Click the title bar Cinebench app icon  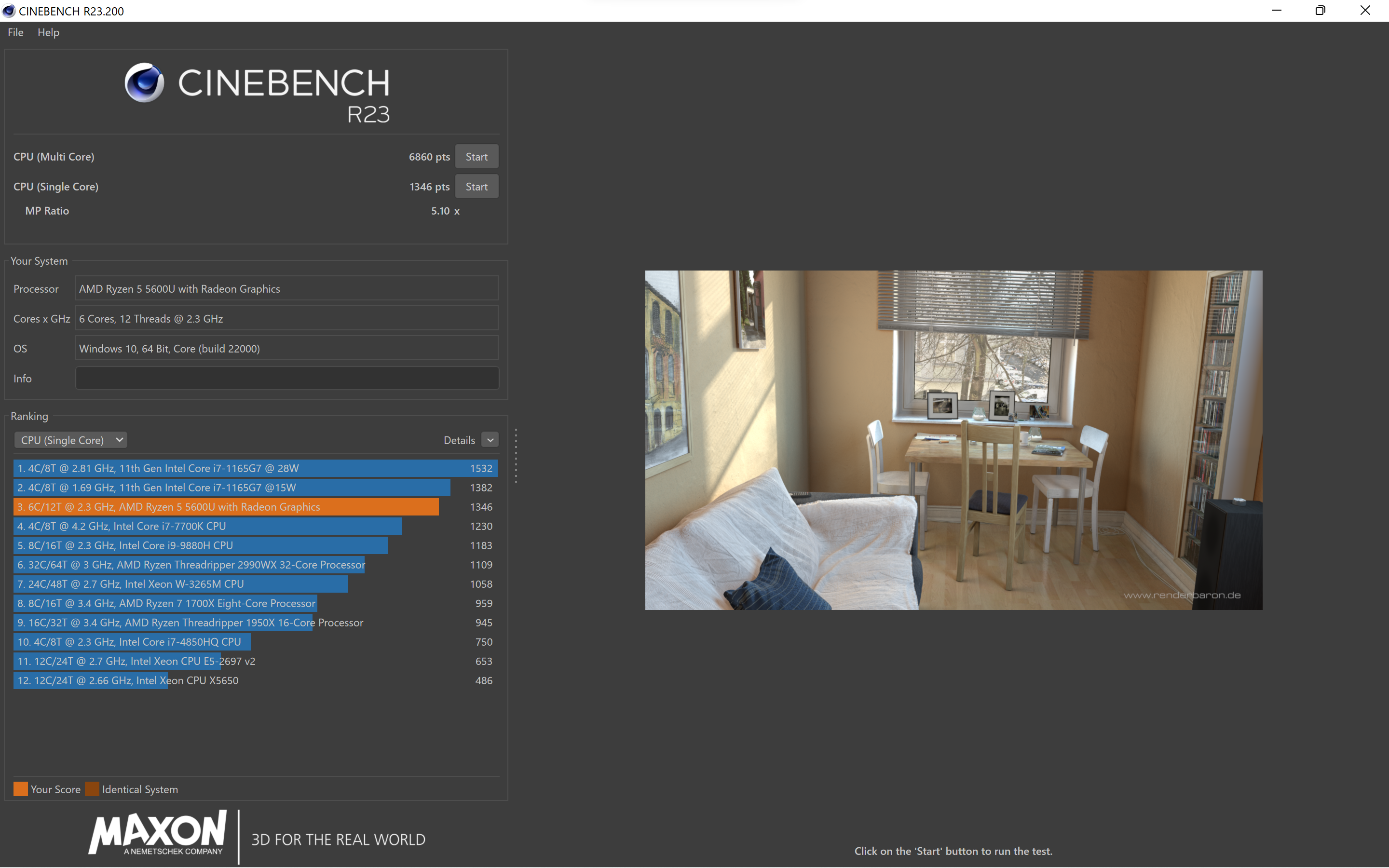[x=9, y=11]
